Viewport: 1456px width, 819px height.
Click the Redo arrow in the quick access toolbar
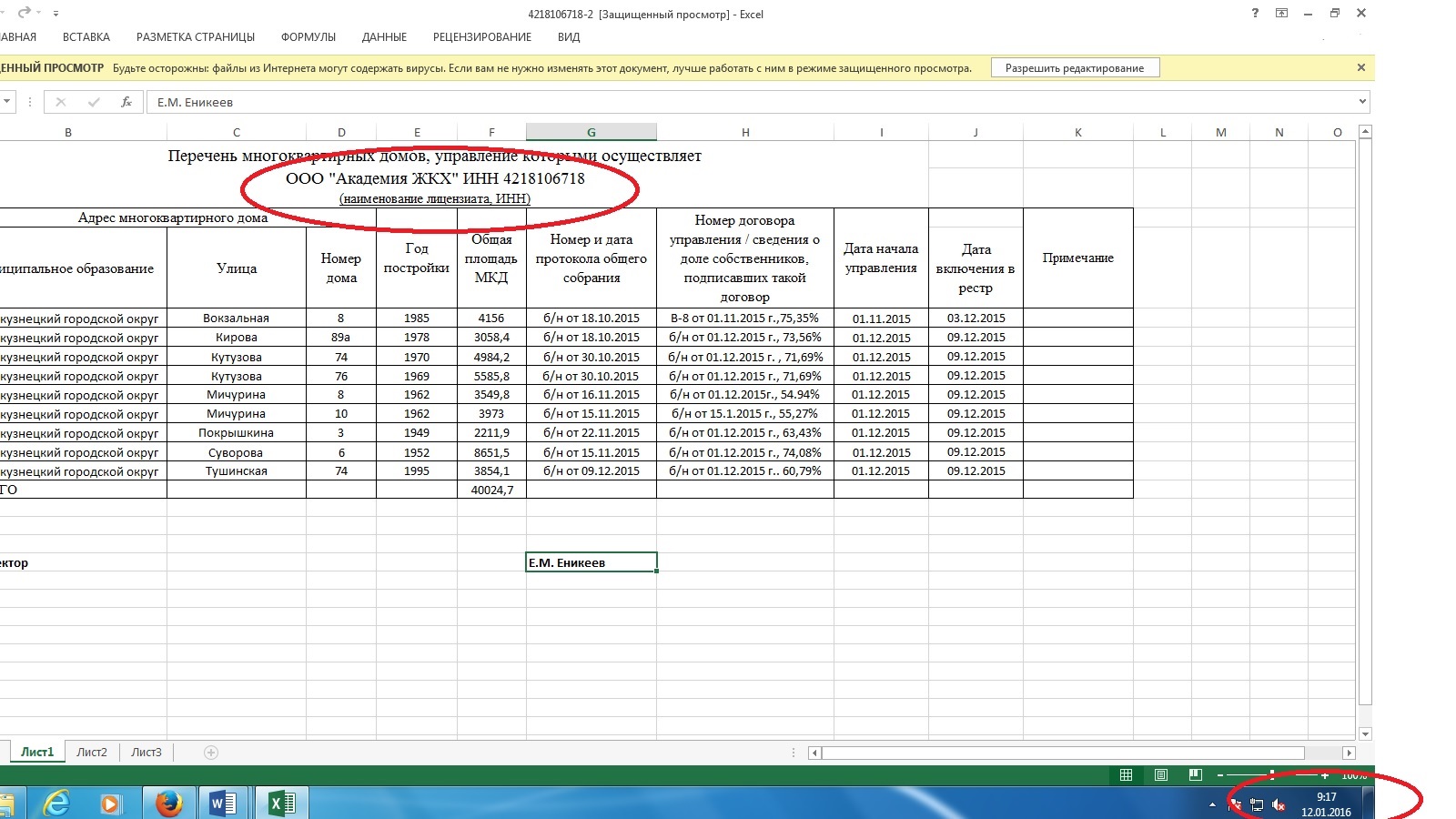[x=25, y=13]
